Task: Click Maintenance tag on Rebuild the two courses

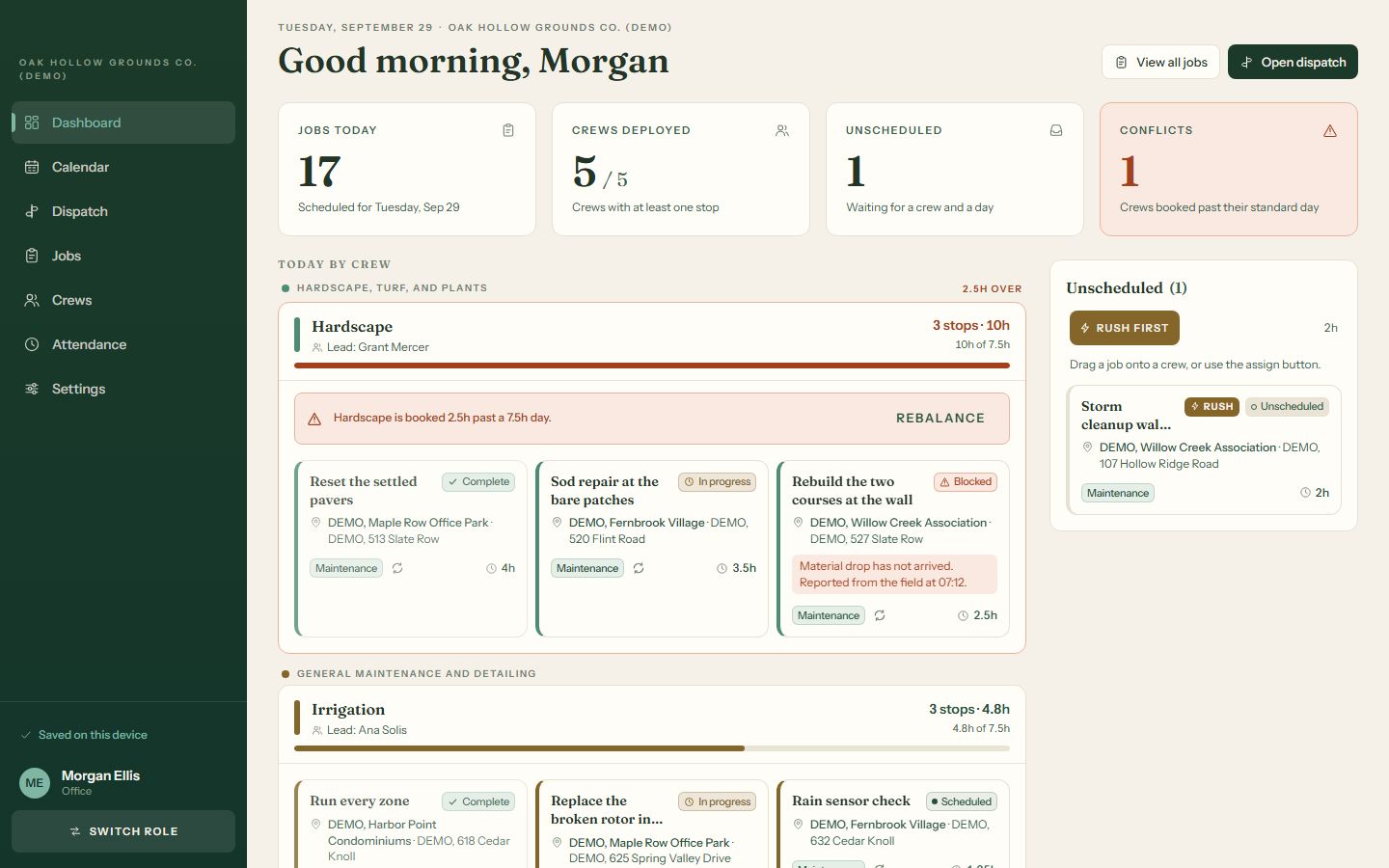Action: pyautogui.click(x=829, y=615)
